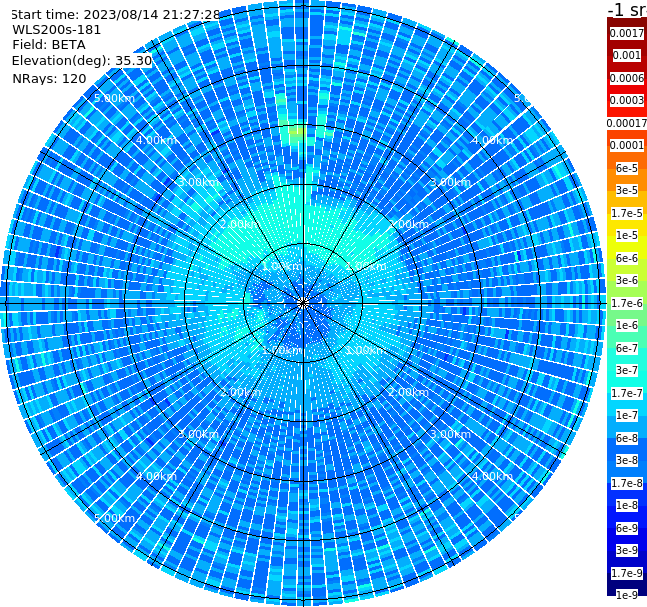Click the NRays: 120 label
The width and height of the screenshot is (647, 607).
[49, 78]
